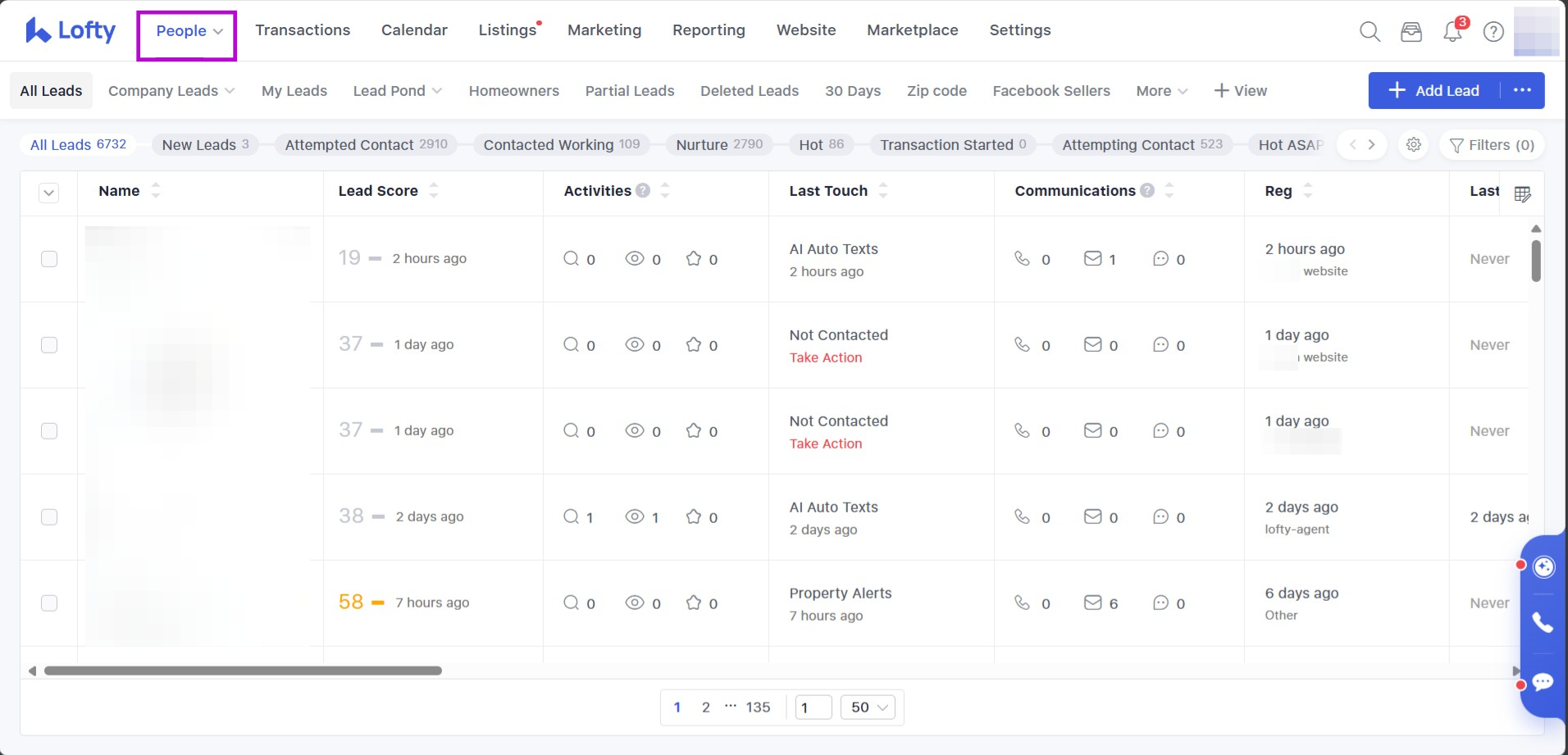Switch to the My Leads tab
The image size is (1568, 755).
294,91
